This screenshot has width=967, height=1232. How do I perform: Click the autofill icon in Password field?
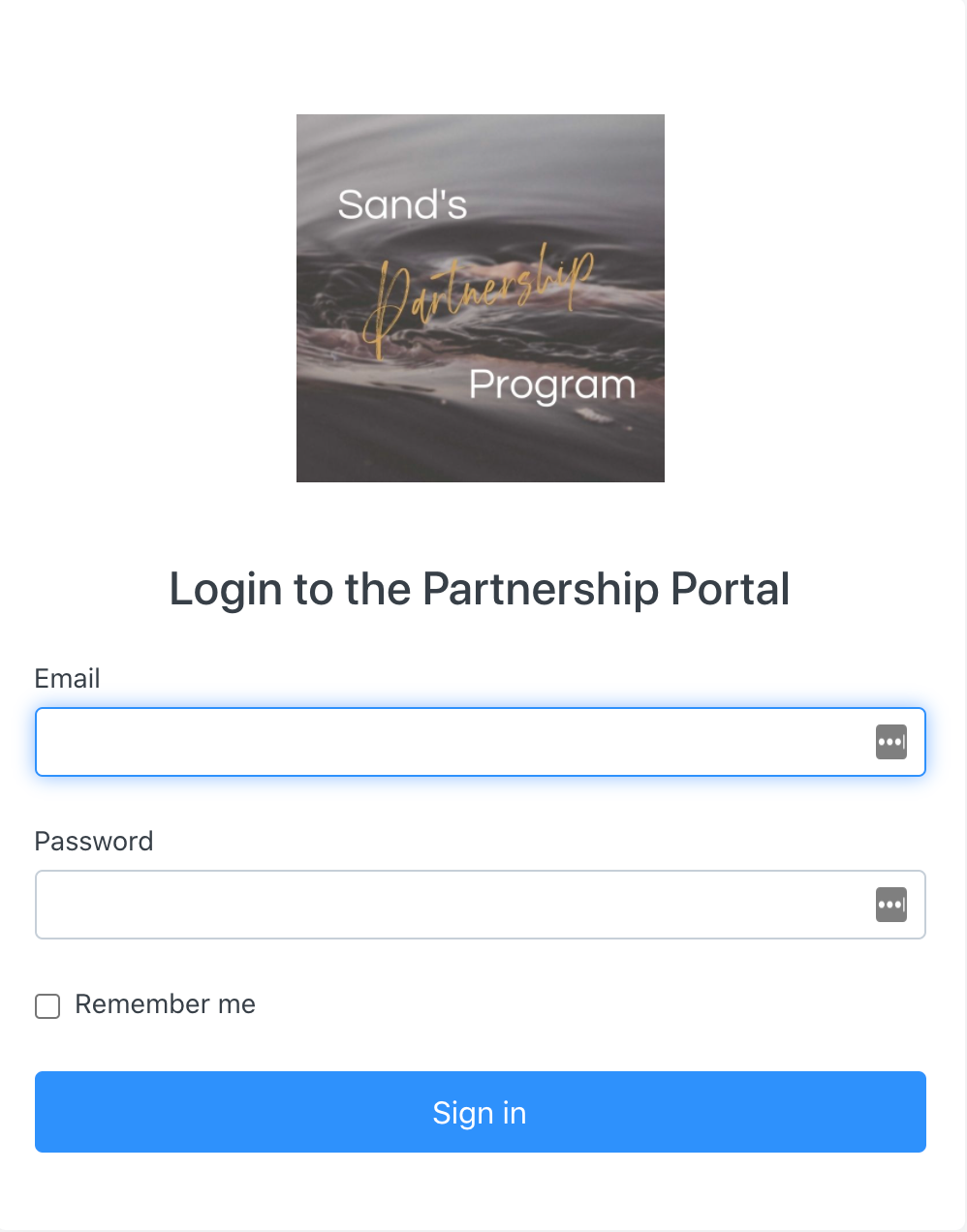click(890, 905)
